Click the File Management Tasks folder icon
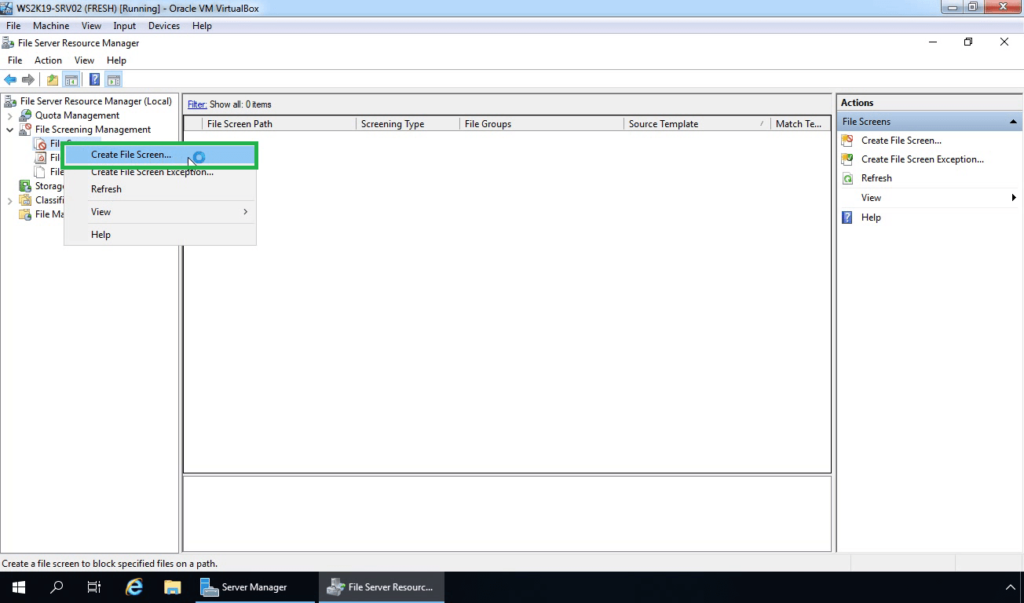1024x603 pixels. coord(25,214)
